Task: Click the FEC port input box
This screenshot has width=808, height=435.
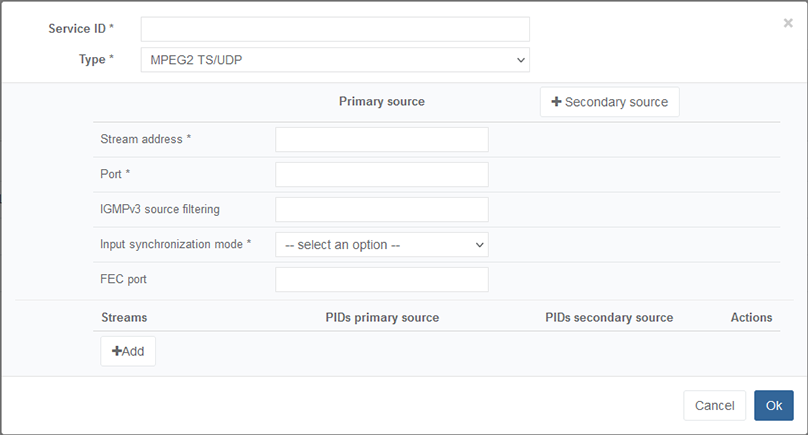Action: (381, 279)
